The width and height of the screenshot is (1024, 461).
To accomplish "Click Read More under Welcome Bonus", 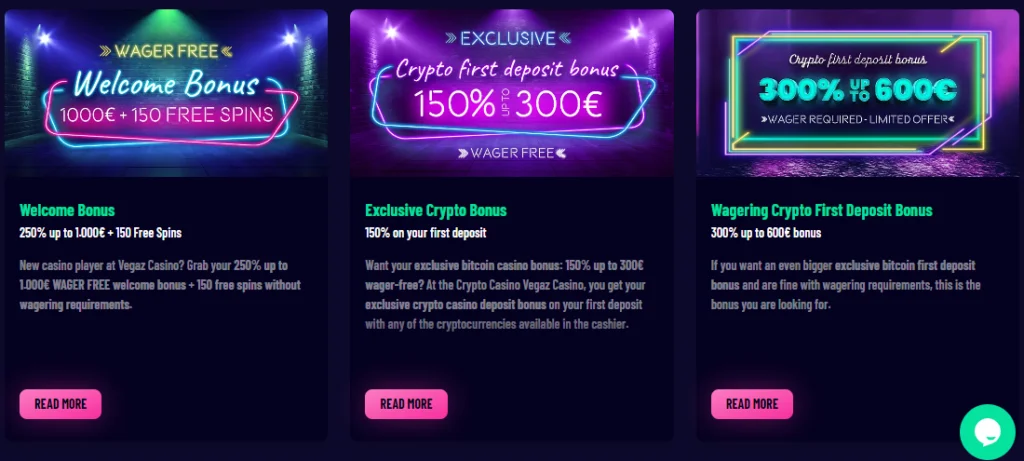I will [x=60, y=404].
